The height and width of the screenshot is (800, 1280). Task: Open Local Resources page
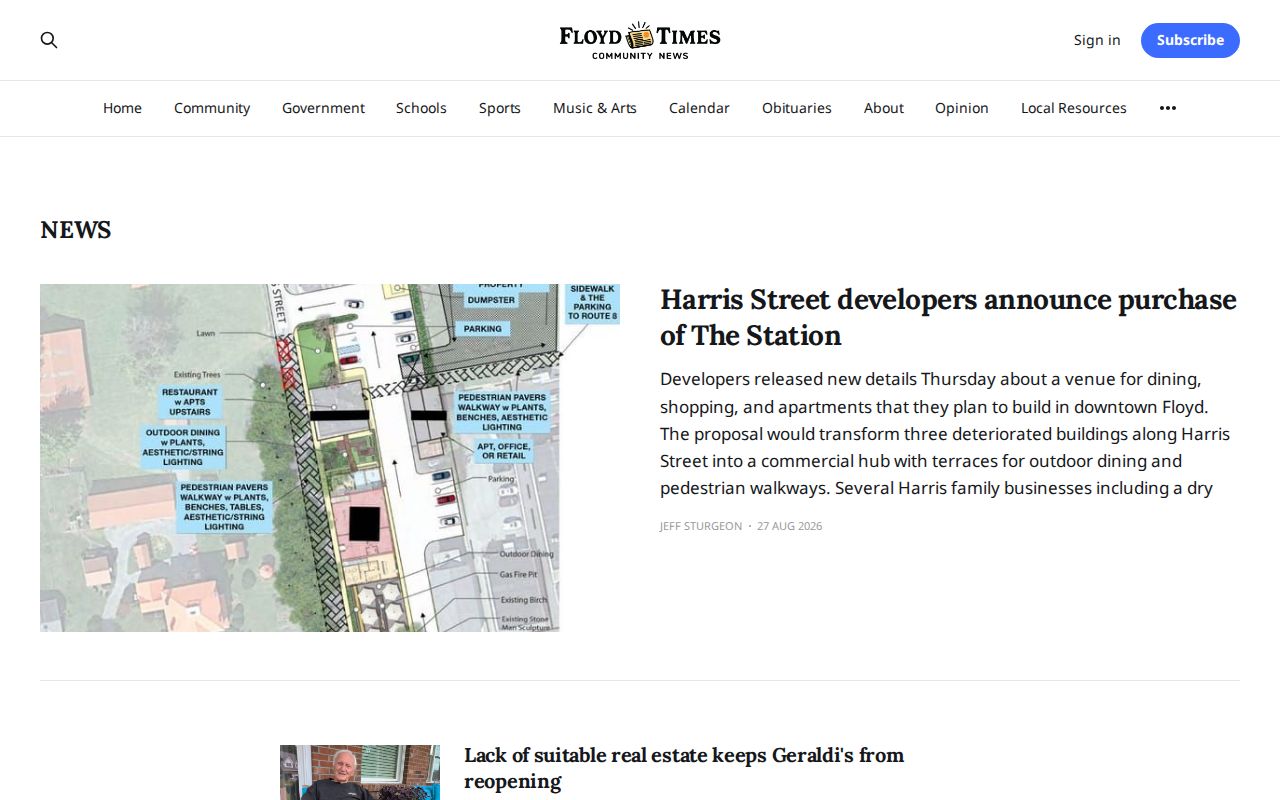point(1074,108)
